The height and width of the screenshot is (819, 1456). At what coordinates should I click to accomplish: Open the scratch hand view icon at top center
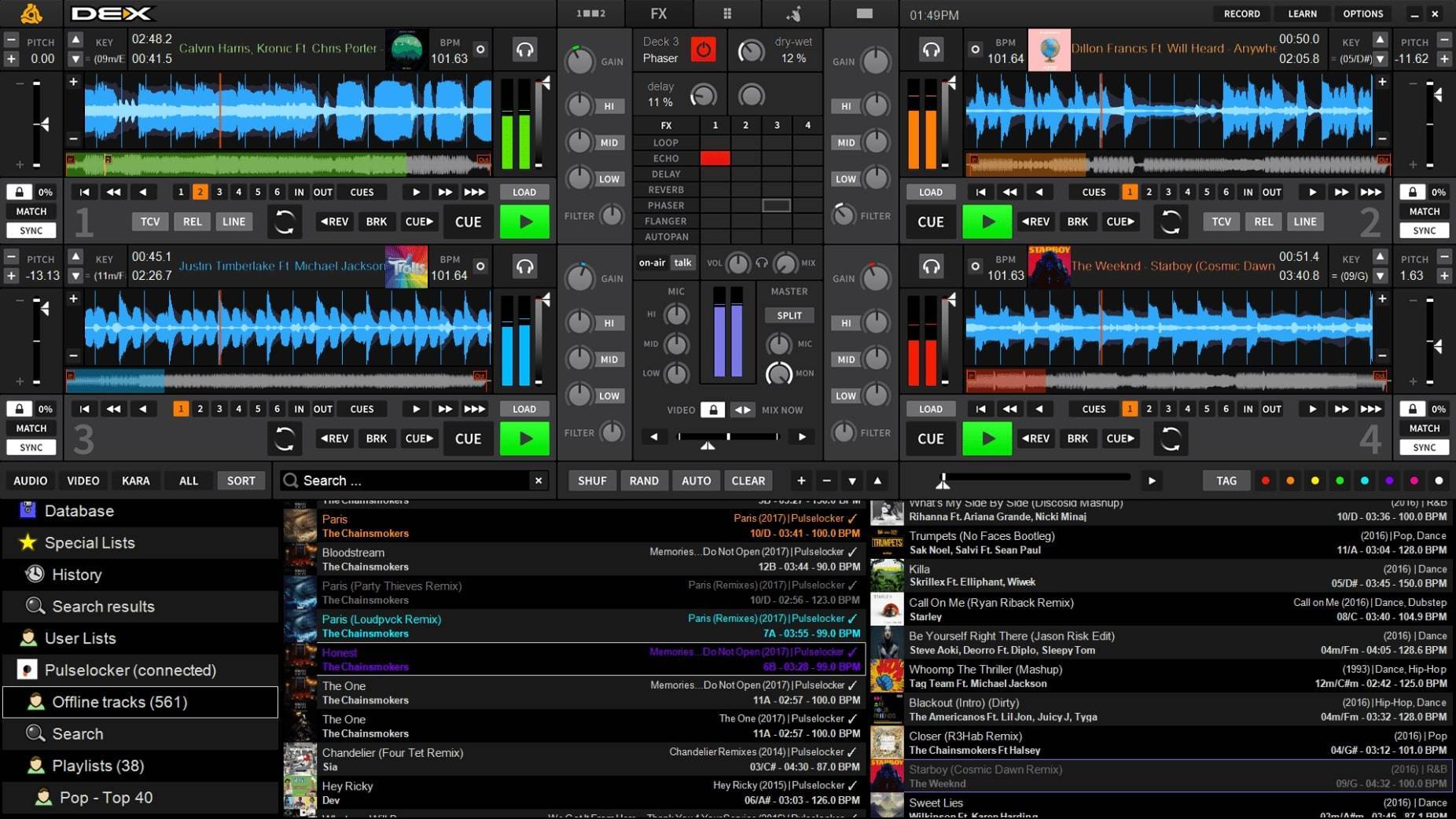[795, 13]
